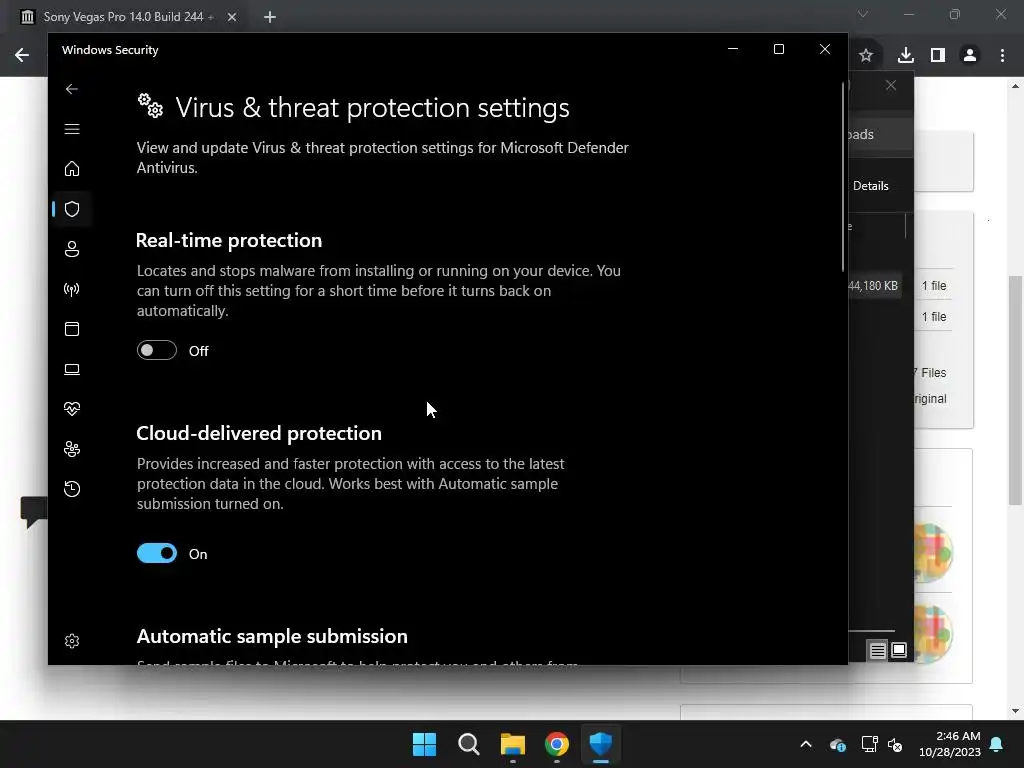The image size is (1024, 768).
Task: Open the clock and date panel
Action: pos(950,744)
